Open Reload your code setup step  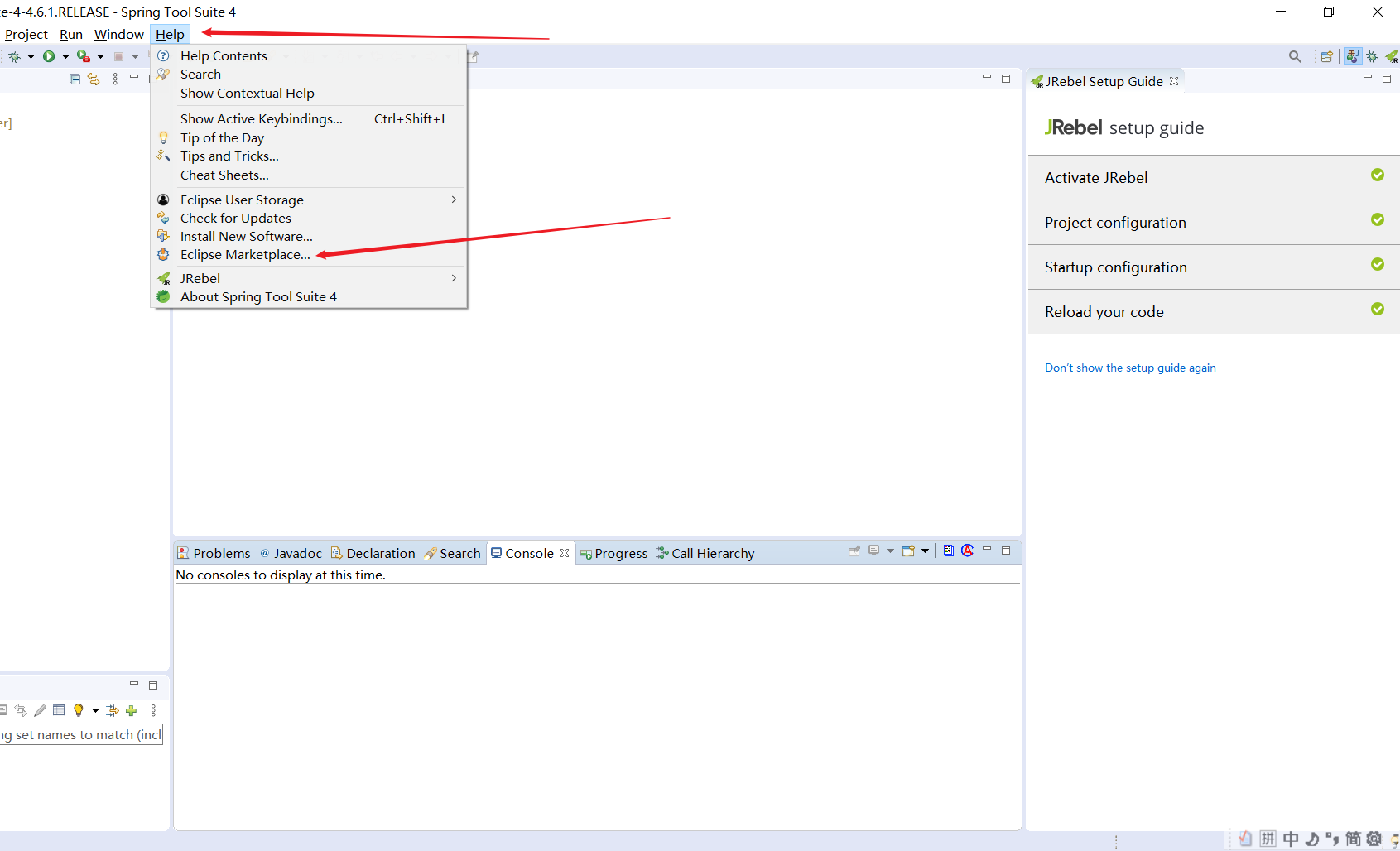1214,311
